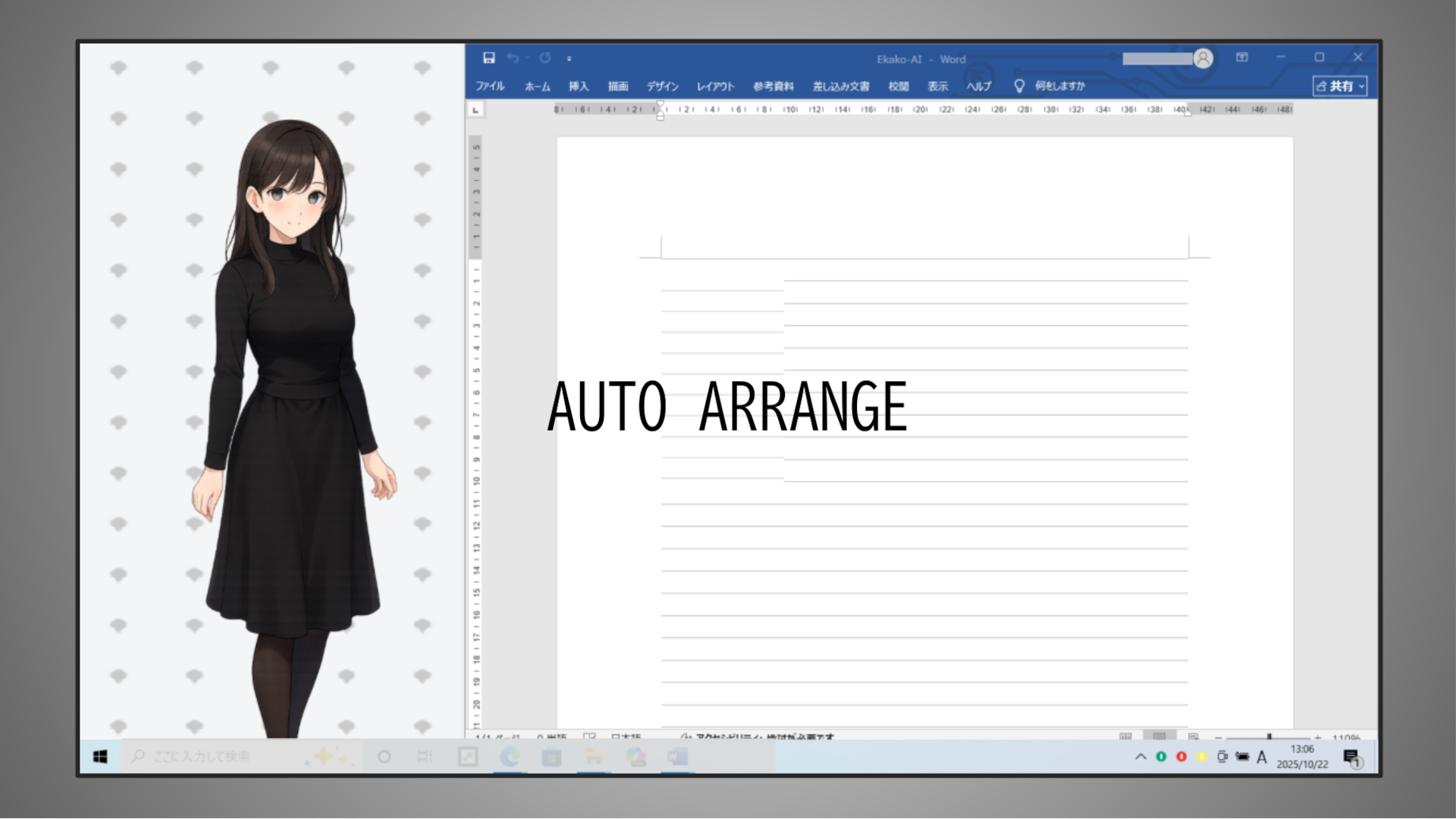Expand the 共有 share dropdown arrow
1456x819 pixels.
(x=1362, y=86)
